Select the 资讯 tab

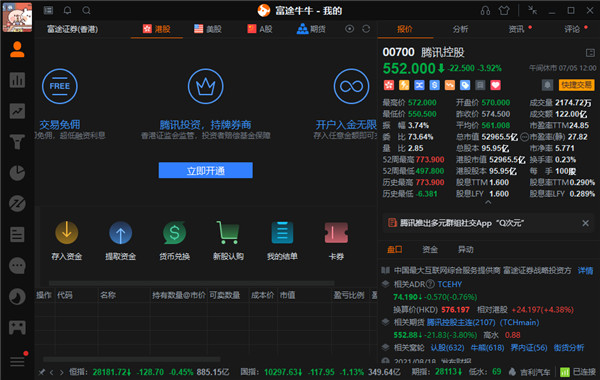pos(516,29)
